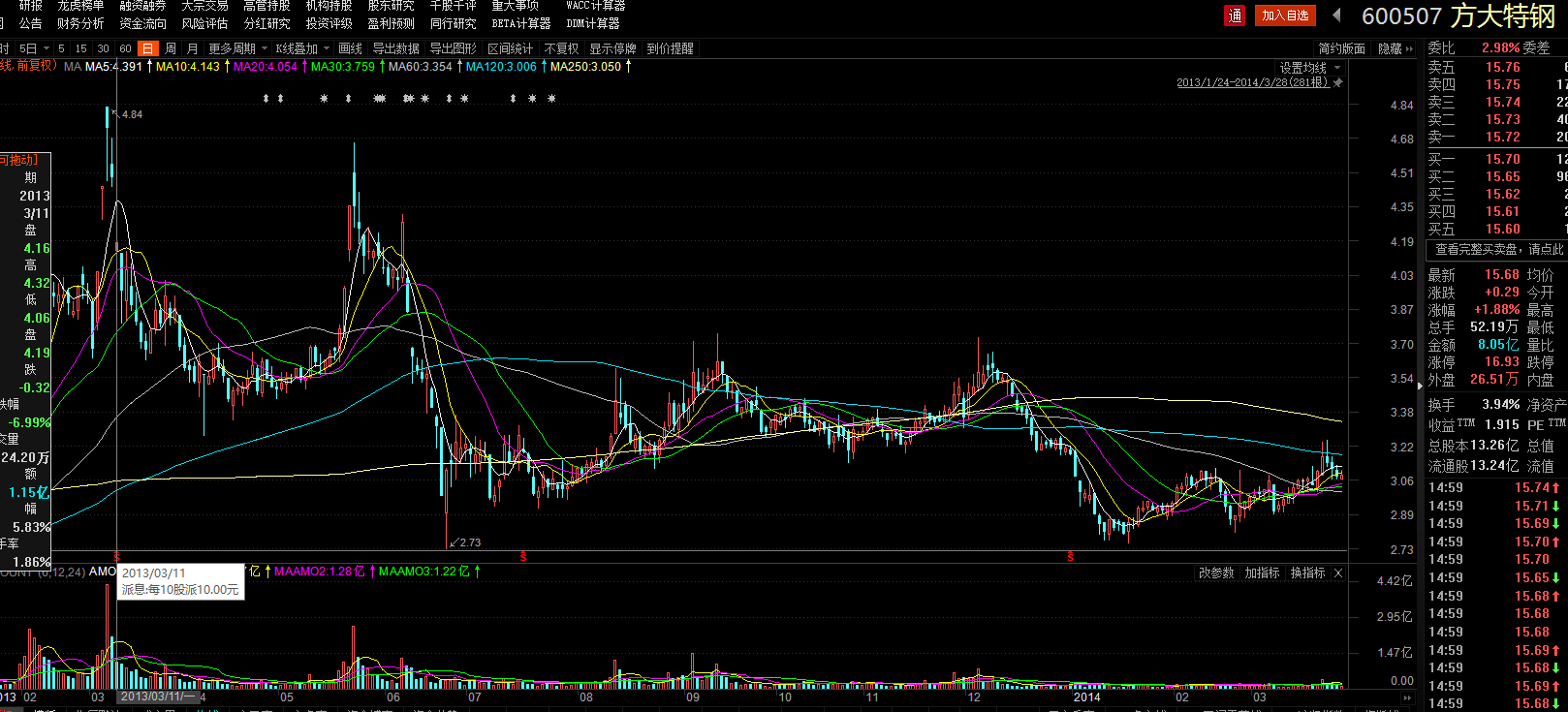Click the 画线 drawing tool button
This screenshot has height=712, width=1568.
[x=350, y=48]
